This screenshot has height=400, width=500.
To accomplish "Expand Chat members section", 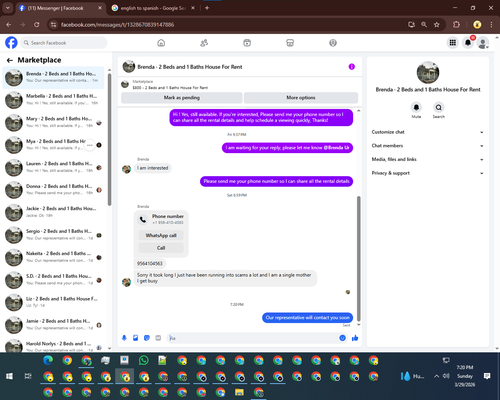I will 428,146.
